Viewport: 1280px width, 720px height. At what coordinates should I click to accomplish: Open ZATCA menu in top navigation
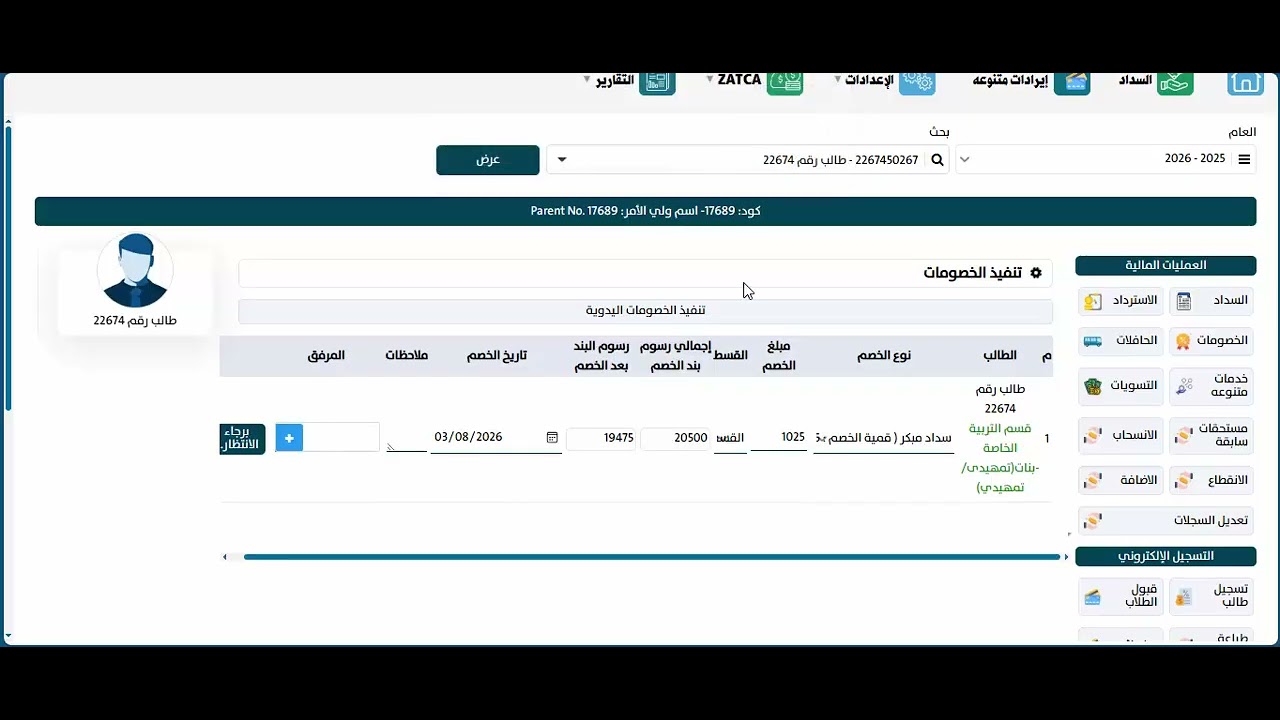[x=739, y=79]
